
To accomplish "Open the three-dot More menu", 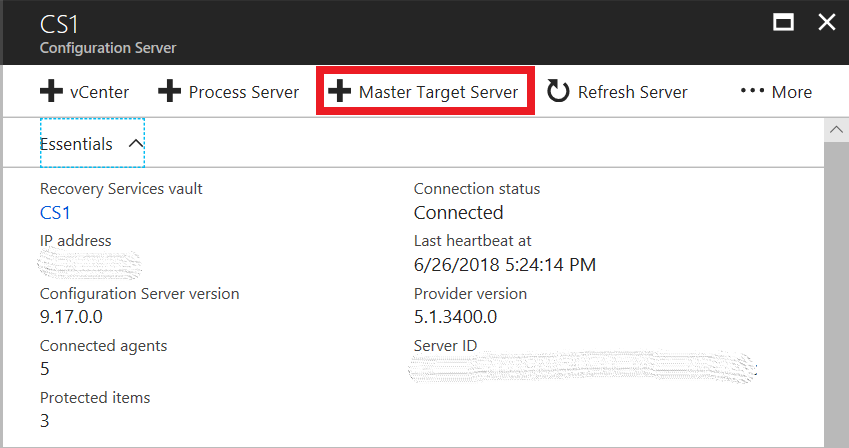I will tap(752, 91).
